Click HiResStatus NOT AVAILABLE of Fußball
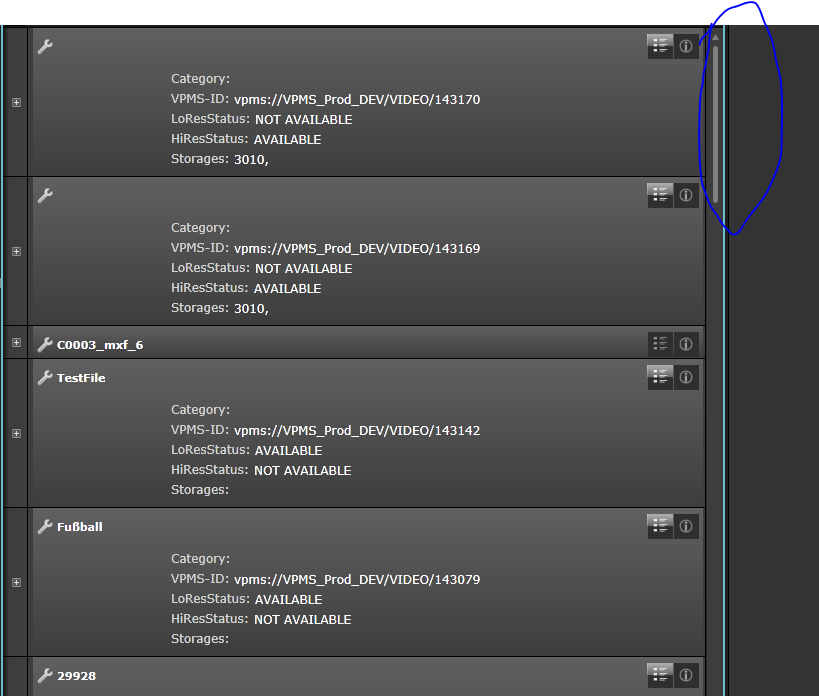 click(302, 619)
